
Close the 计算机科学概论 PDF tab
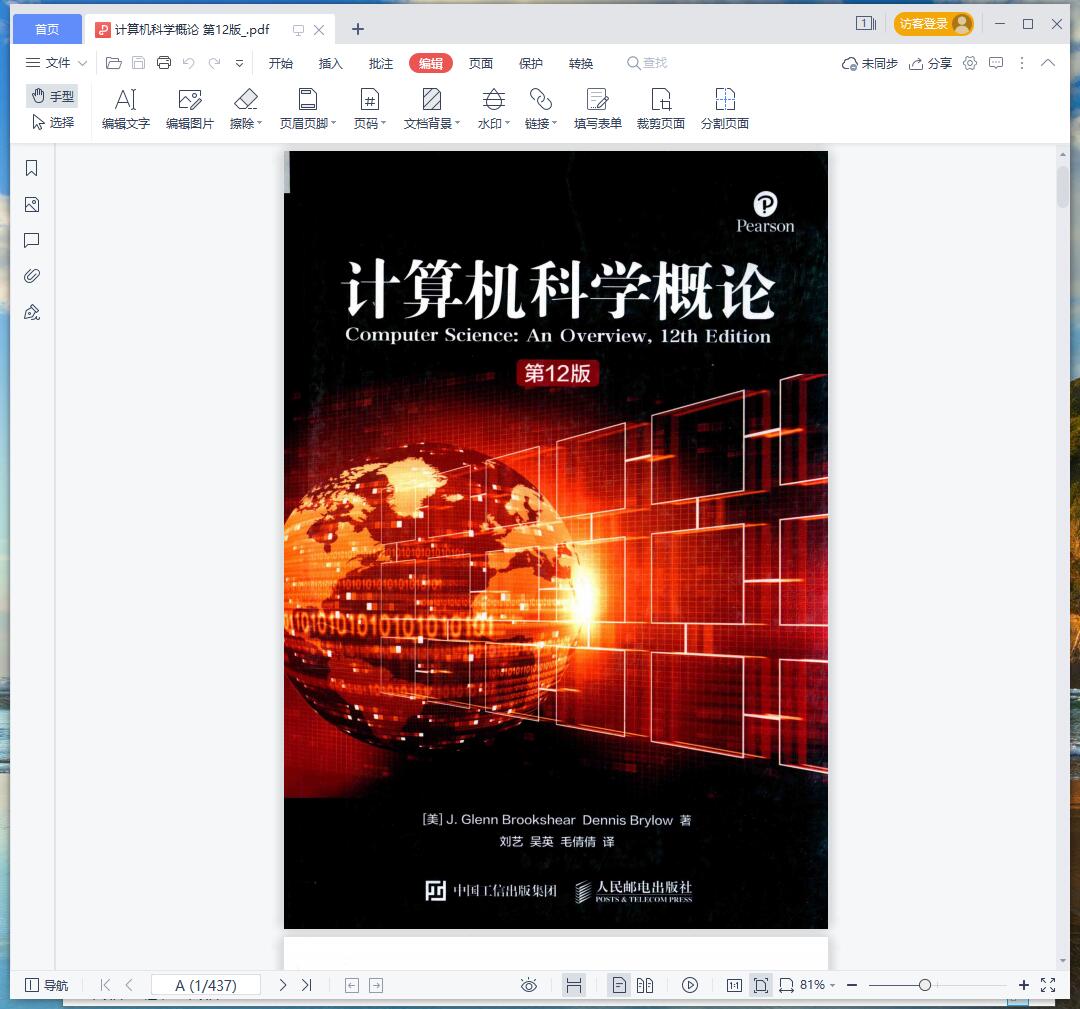pos(319,30)
